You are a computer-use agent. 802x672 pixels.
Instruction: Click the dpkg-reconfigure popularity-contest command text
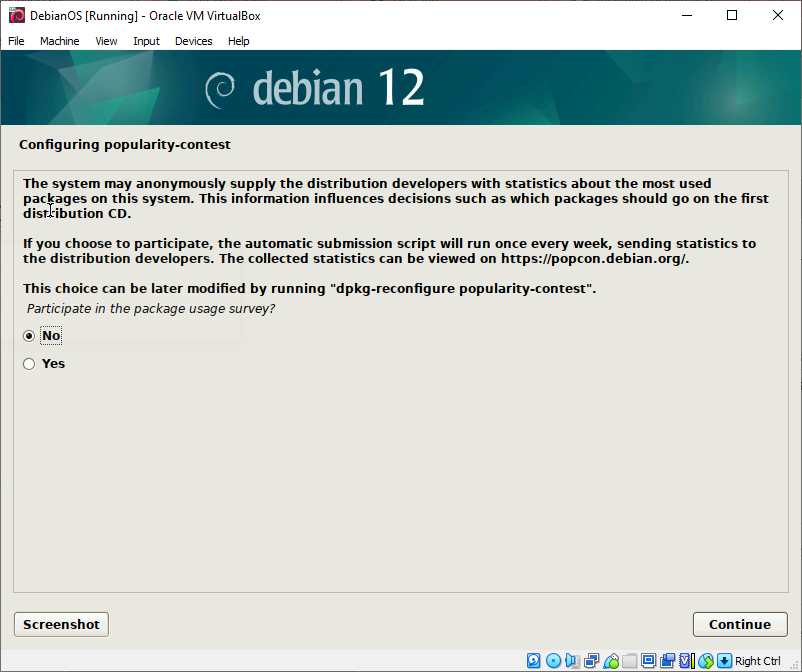click(461, 289)
